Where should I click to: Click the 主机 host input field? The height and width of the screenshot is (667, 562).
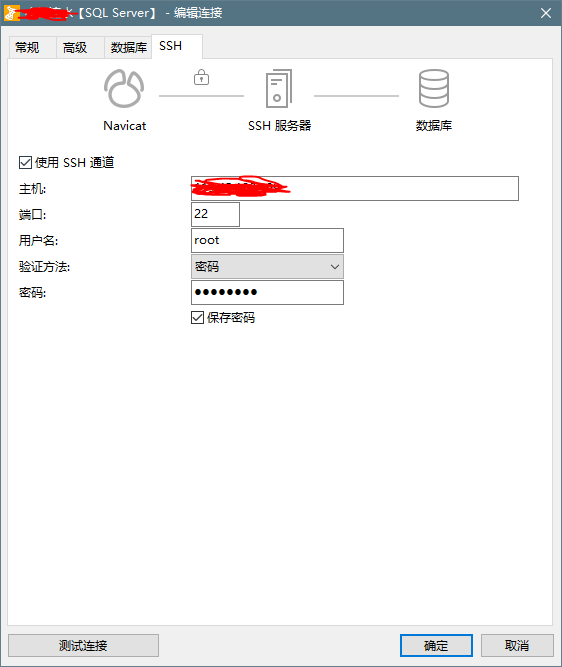[x=355, y=188]
